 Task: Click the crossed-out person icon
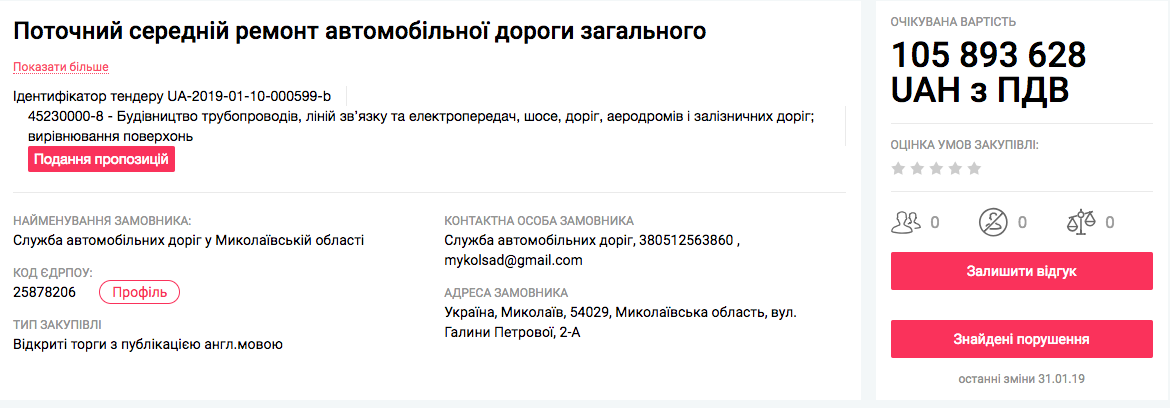[x=992, y=222]
